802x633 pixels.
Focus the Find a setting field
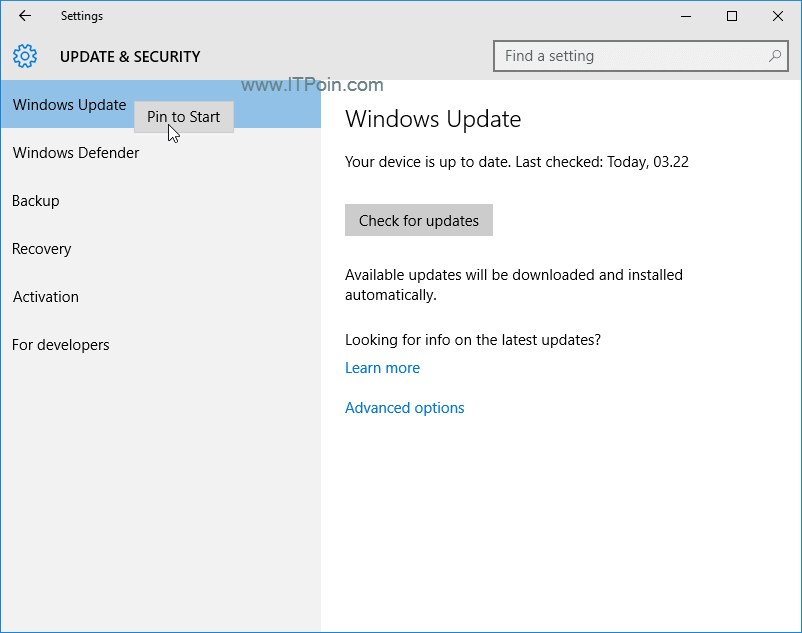pyautogui.click(x=640, y=56)
